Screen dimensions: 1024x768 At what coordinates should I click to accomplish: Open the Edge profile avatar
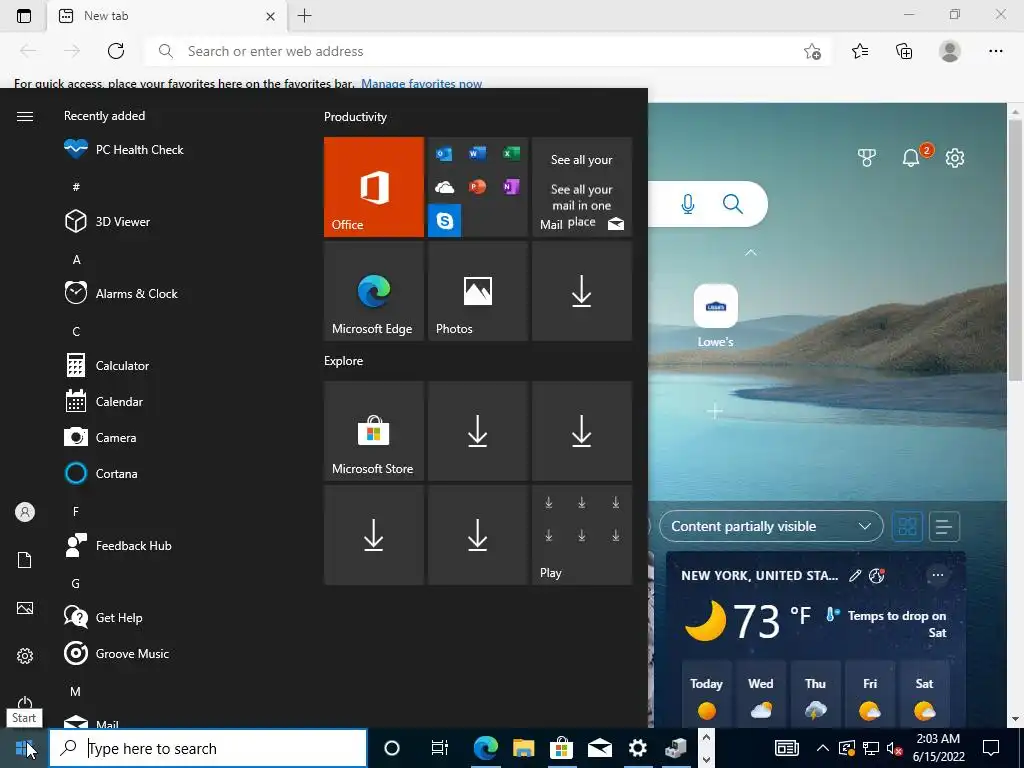(950, 51)
